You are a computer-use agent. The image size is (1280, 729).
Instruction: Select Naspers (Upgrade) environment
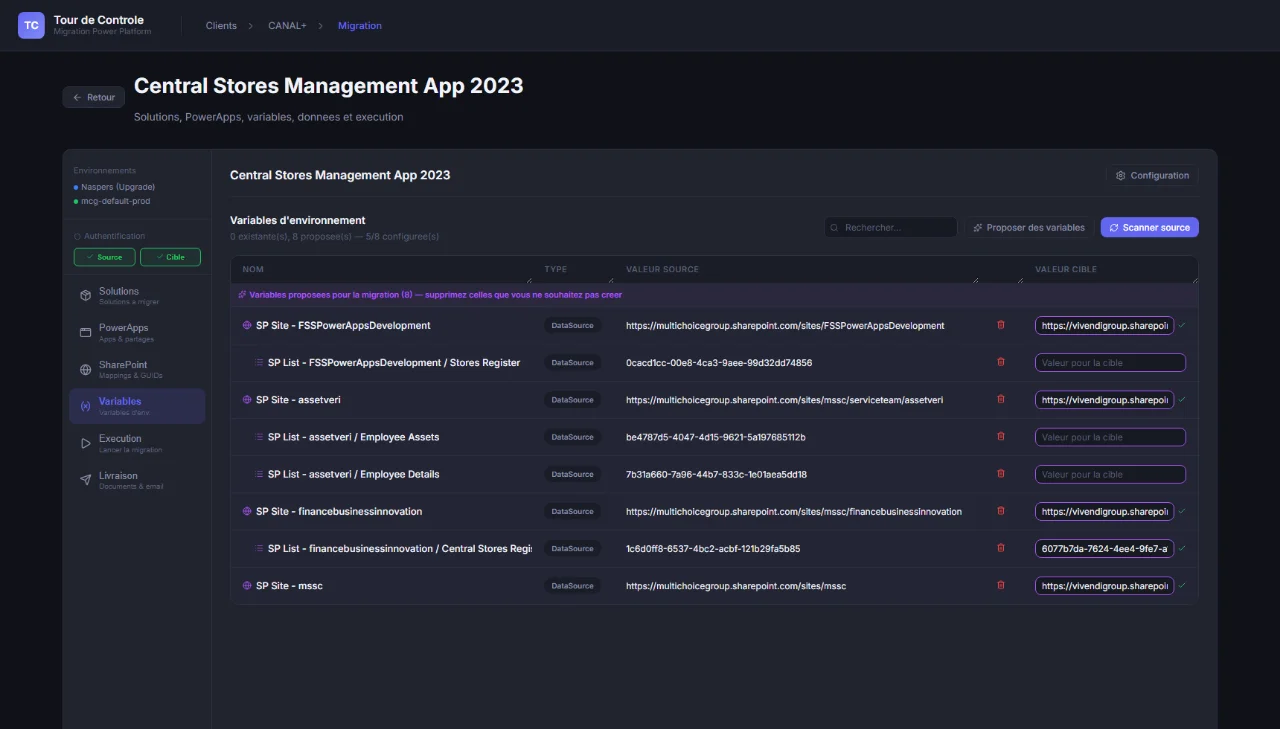114,187
